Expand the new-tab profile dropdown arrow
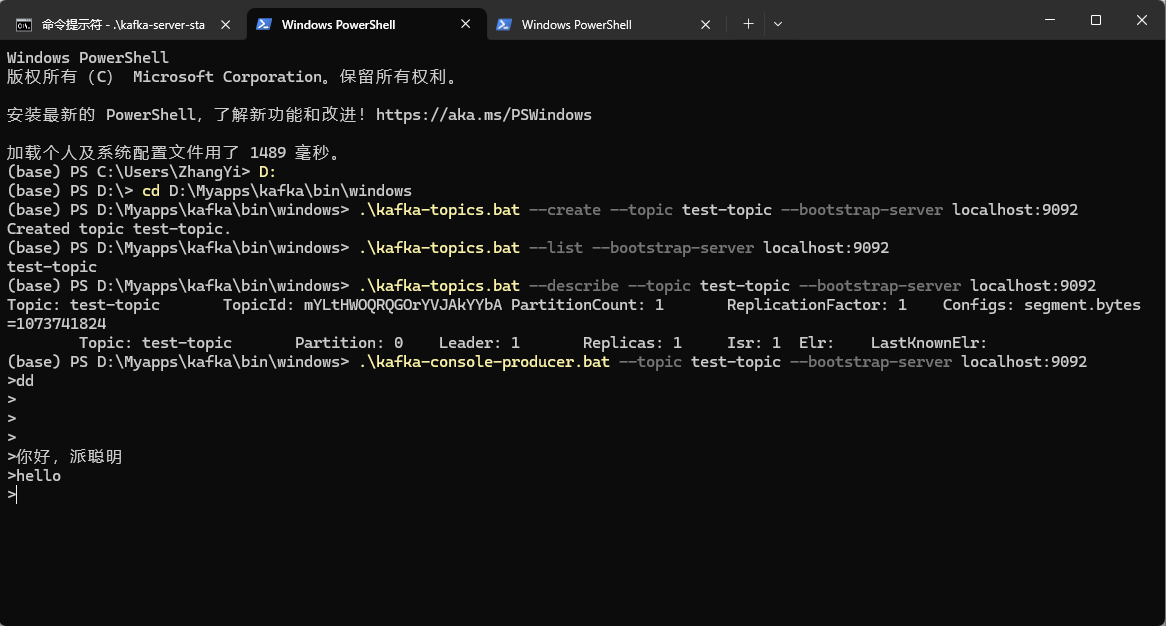 (x=778, y=24)
